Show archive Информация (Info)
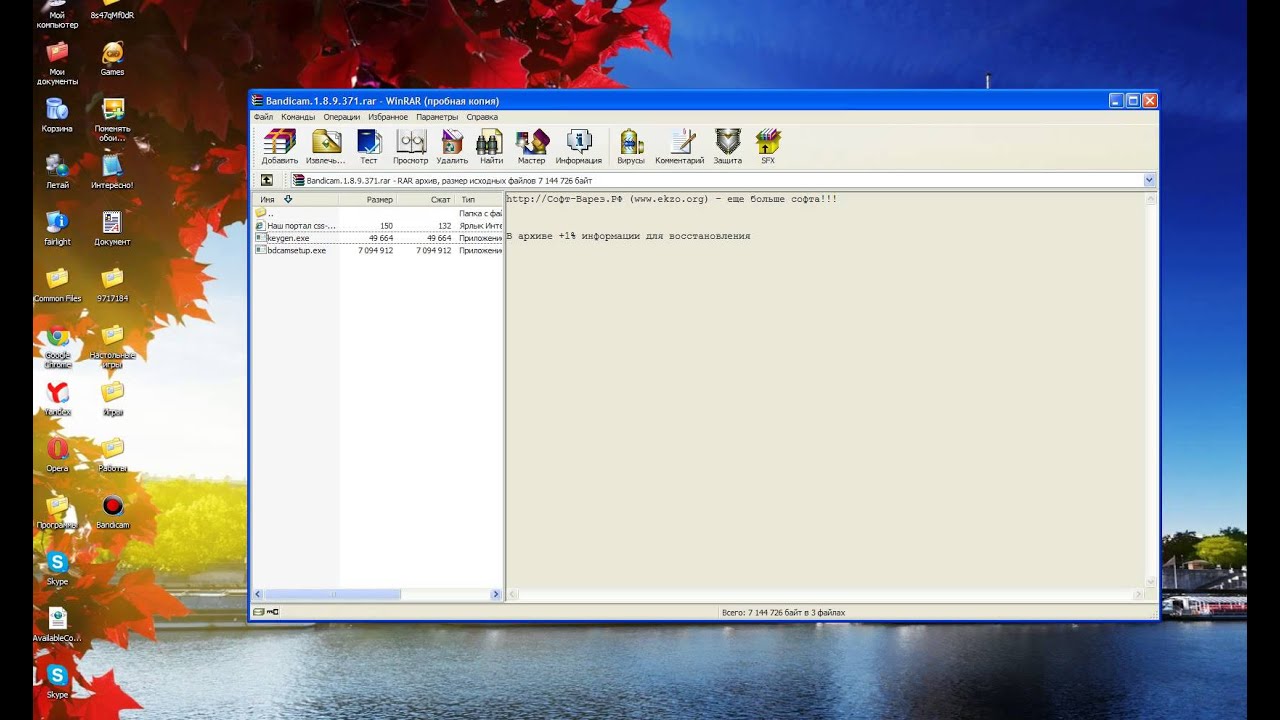This screenshot has height=720, width=1280. pyautogui.click(x=579, y=146)
